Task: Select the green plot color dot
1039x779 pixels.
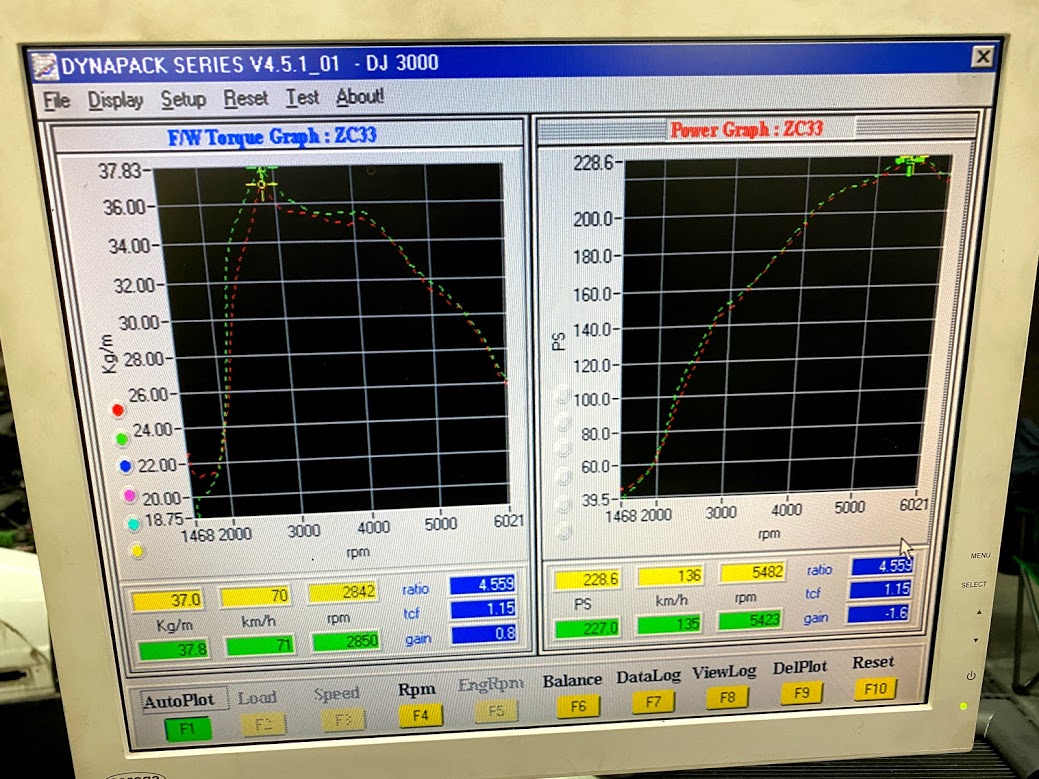Action: click(x=122, y=439)
